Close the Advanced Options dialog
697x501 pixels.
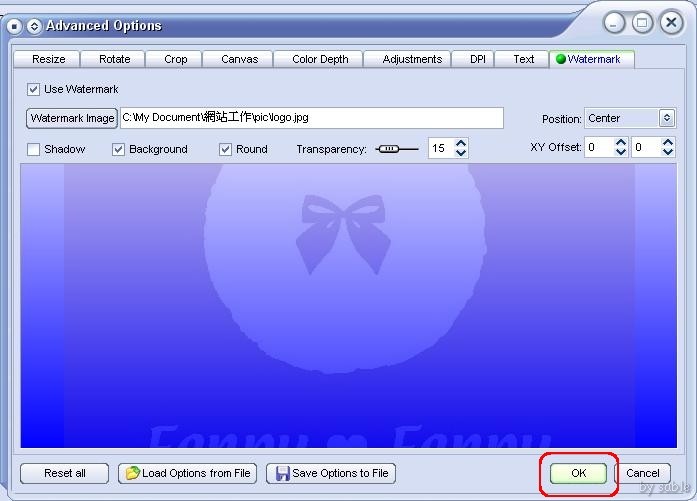(x=670, y=22)
